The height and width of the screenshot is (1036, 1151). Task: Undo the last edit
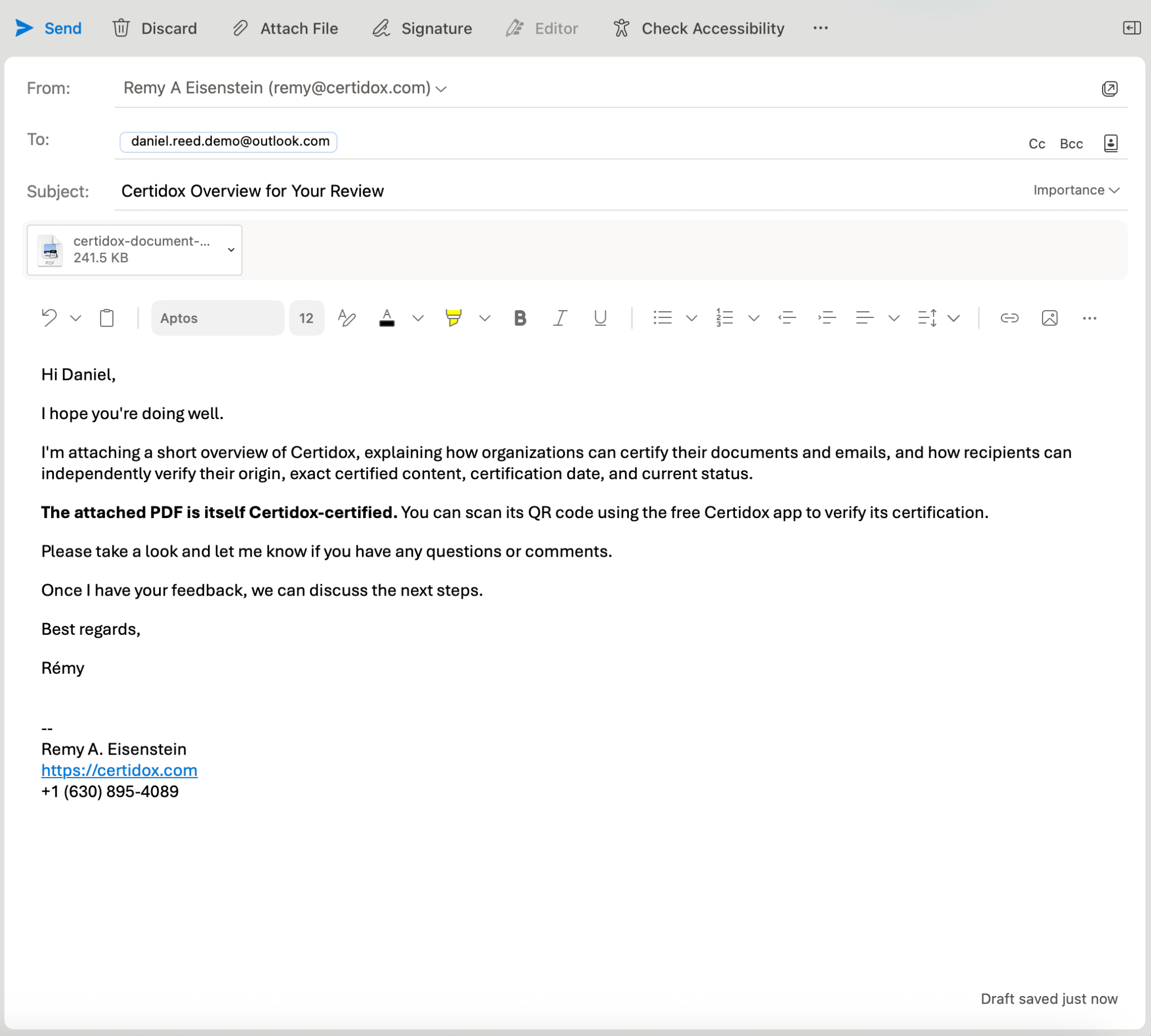(49, 317)
